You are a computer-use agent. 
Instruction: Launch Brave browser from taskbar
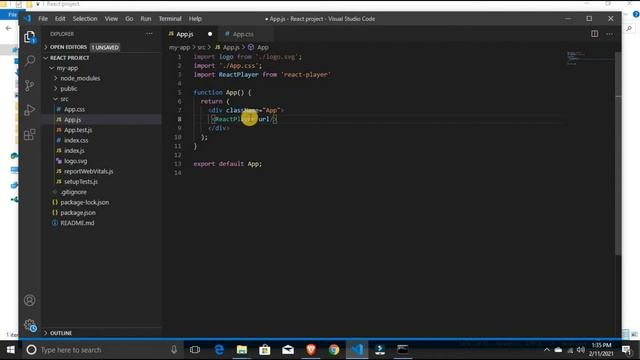[311, 350]
